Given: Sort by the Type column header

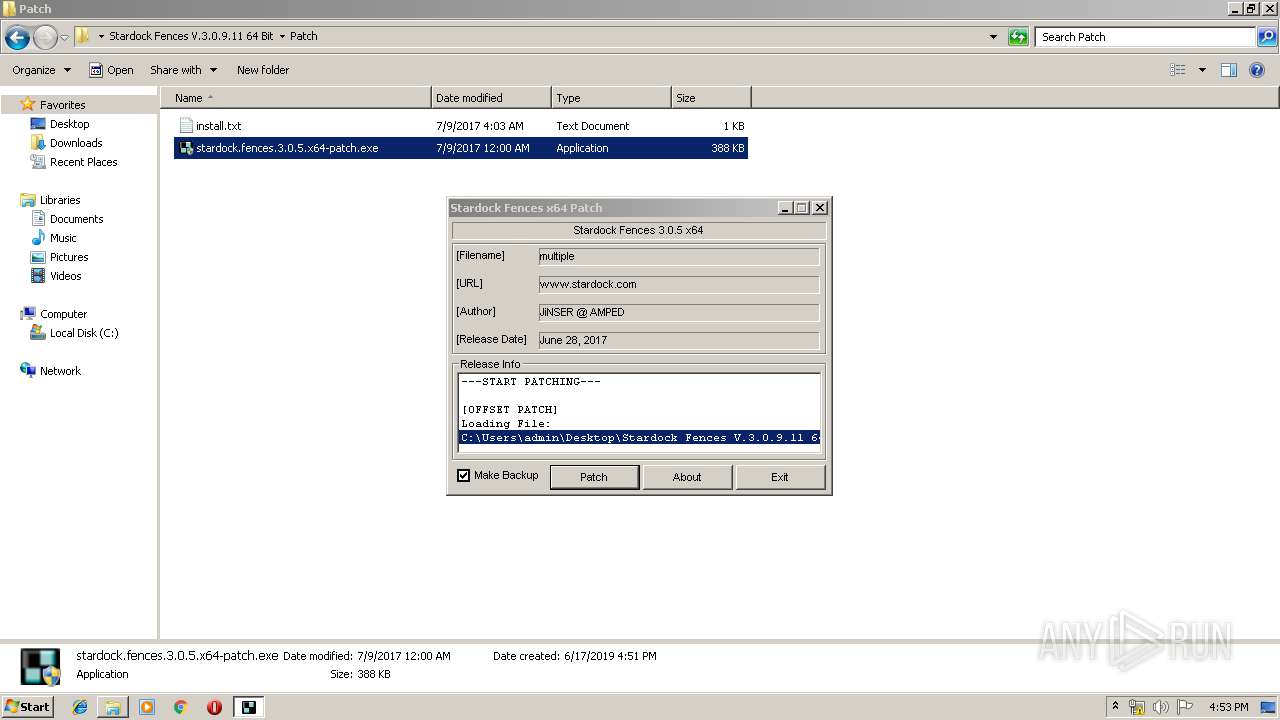Looking at the screenshot, I should (611, 98).
